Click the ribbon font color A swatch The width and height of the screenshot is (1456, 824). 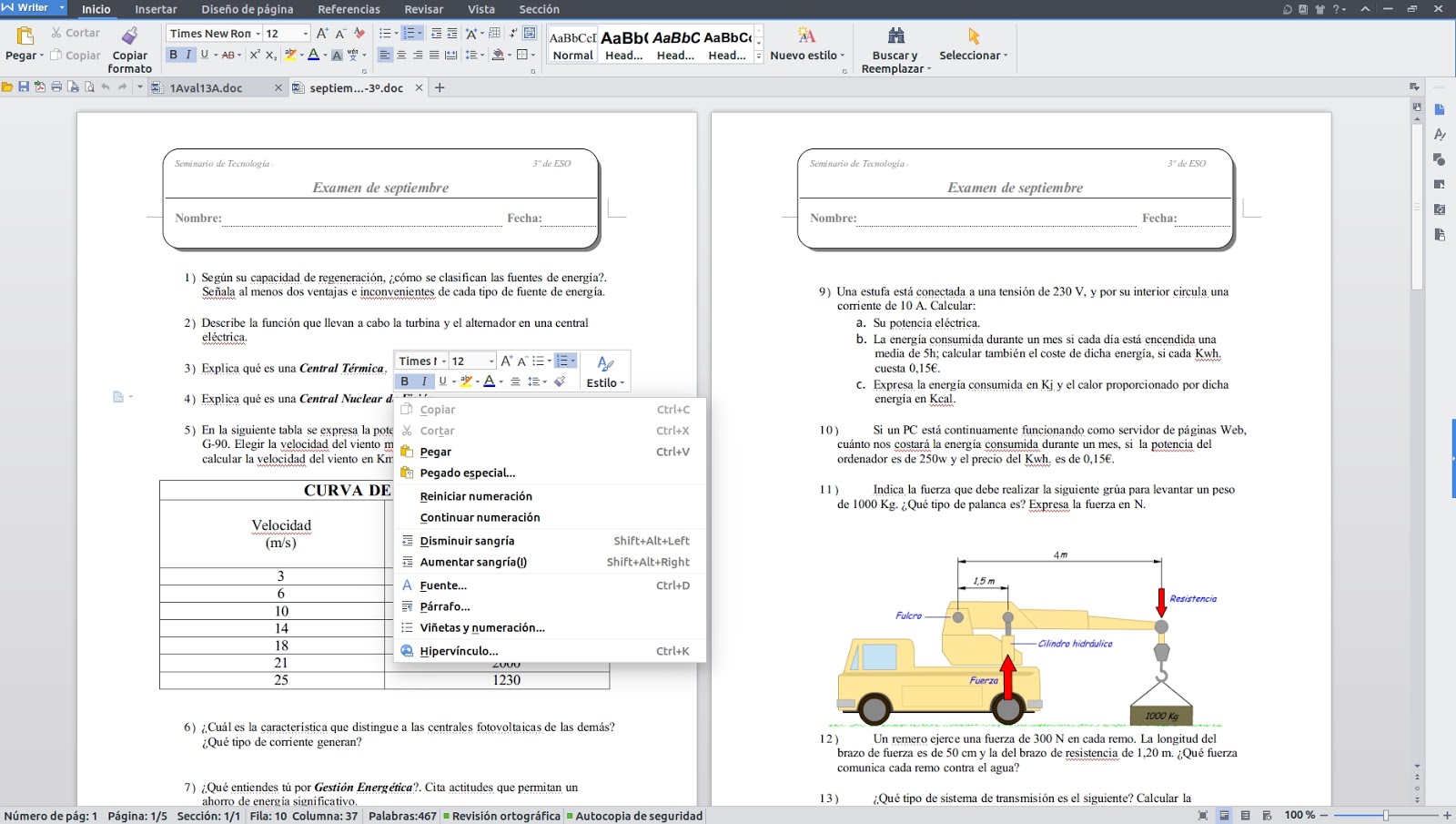(313, 55)
